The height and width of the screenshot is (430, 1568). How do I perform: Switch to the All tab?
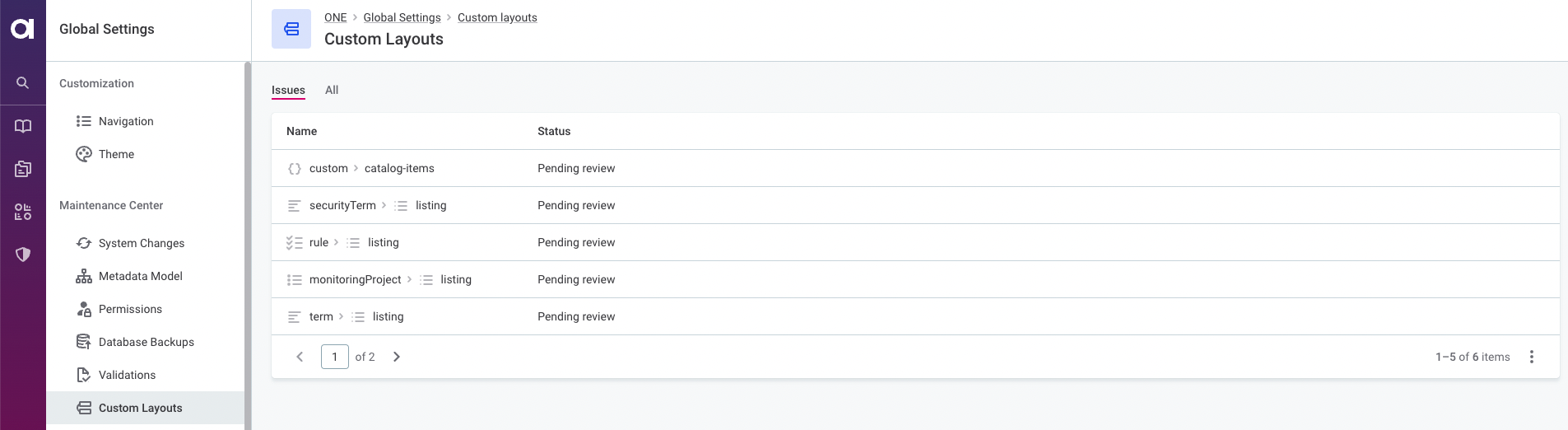tap(332, 90)
